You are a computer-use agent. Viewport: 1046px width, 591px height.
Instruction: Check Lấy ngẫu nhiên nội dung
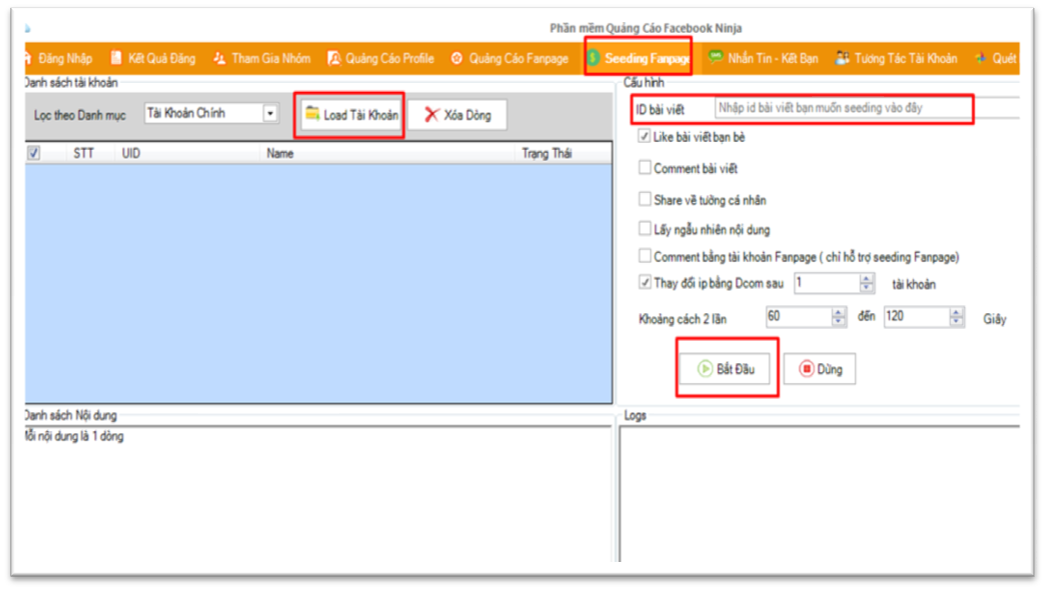[x=644, y=229]
